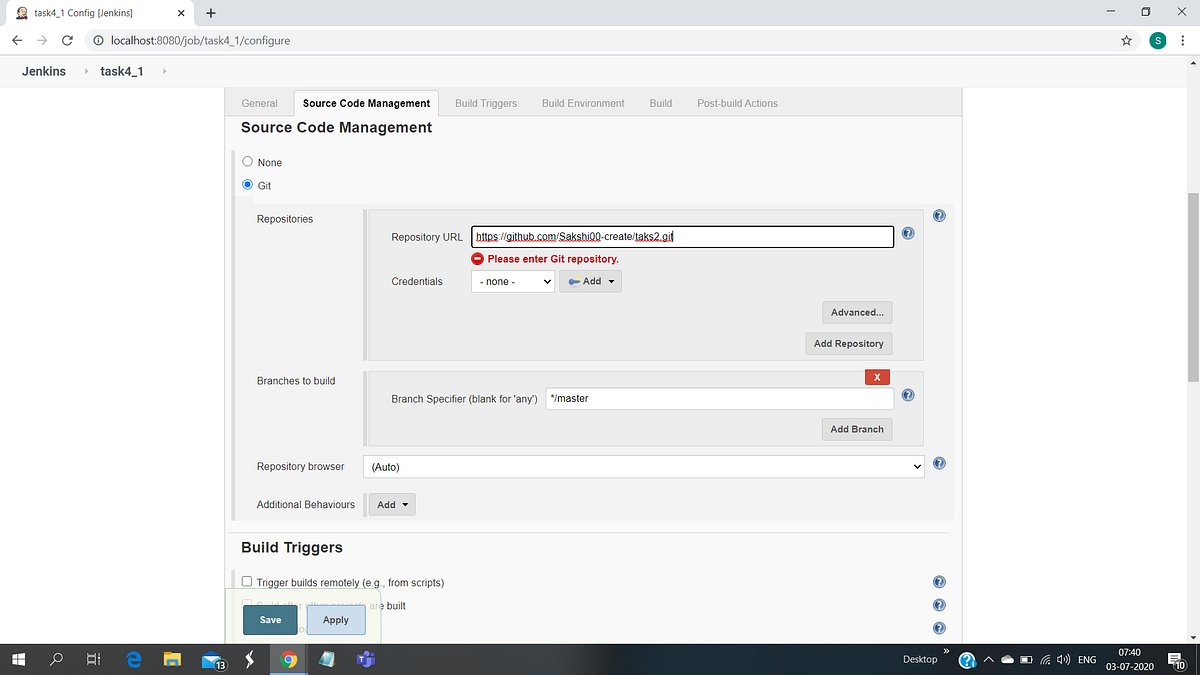1200x675 pixels.
Task: Click inside the Repository URL field
Action: tap(682, 236)
